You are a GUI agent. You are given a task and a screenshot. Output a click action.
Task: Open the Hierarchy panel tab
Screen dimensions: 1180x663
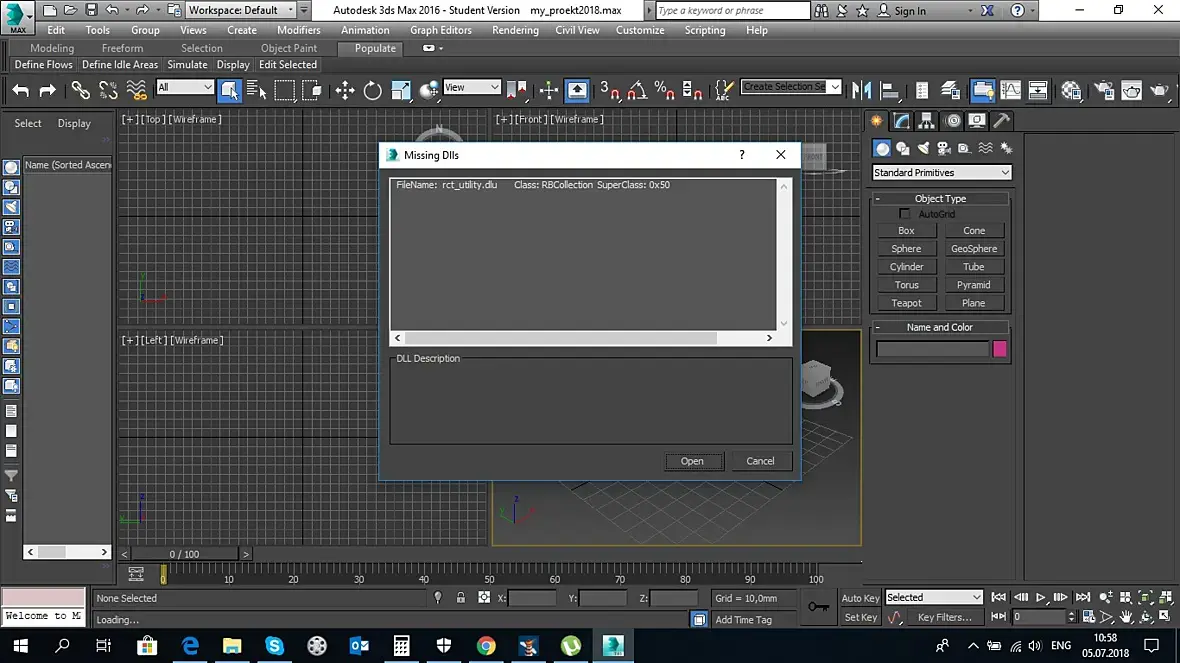[926, 120]
